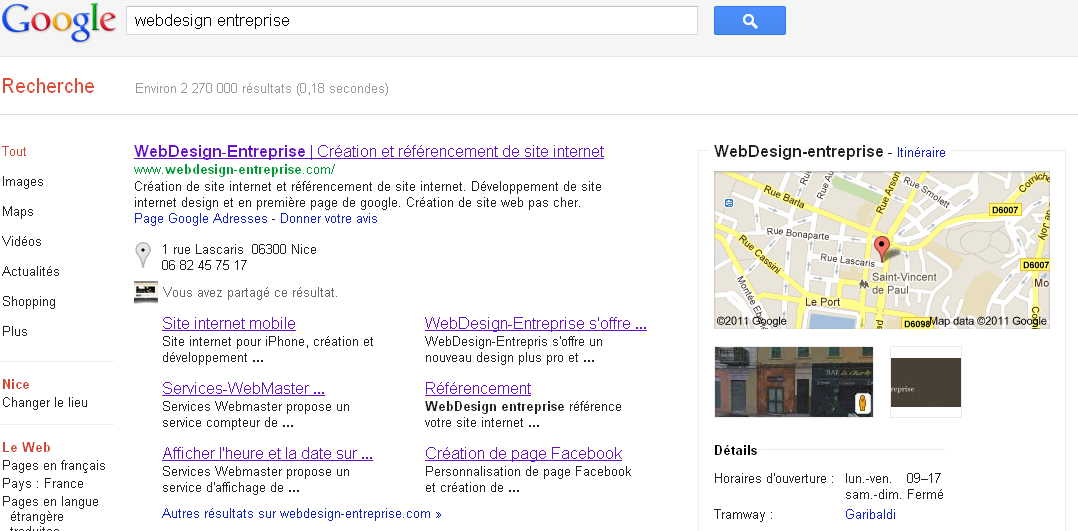1078x531 pixels.
Task: Open the map of Nice
Action: (x=881, y=250)
